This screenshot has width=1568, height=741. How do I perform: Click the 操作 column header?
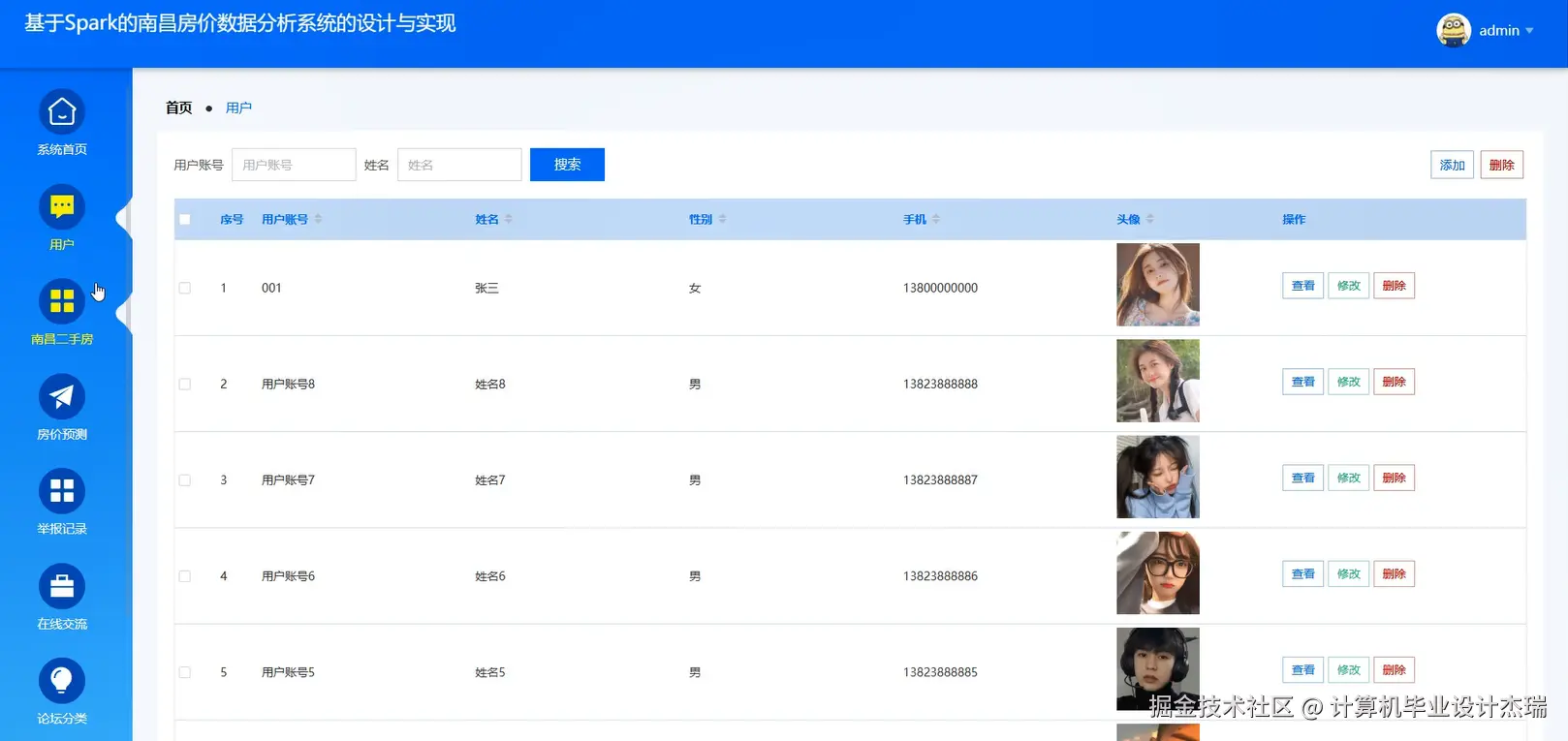click(1294, 220)
